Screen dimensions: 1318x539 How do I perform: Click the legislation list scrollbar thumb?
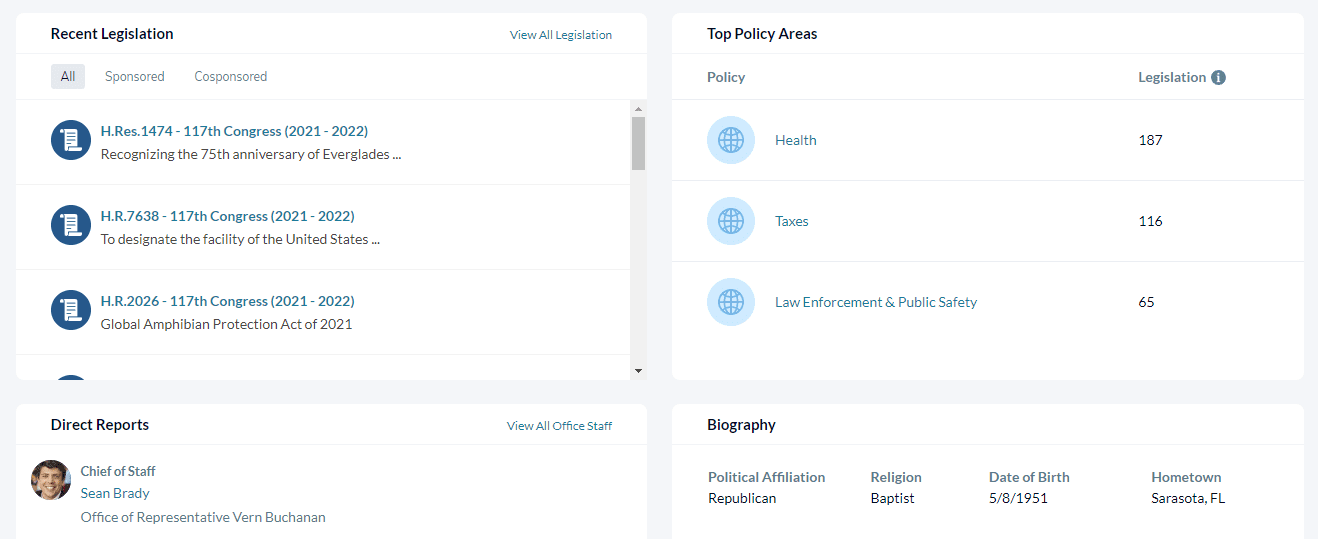click(639, 143)
